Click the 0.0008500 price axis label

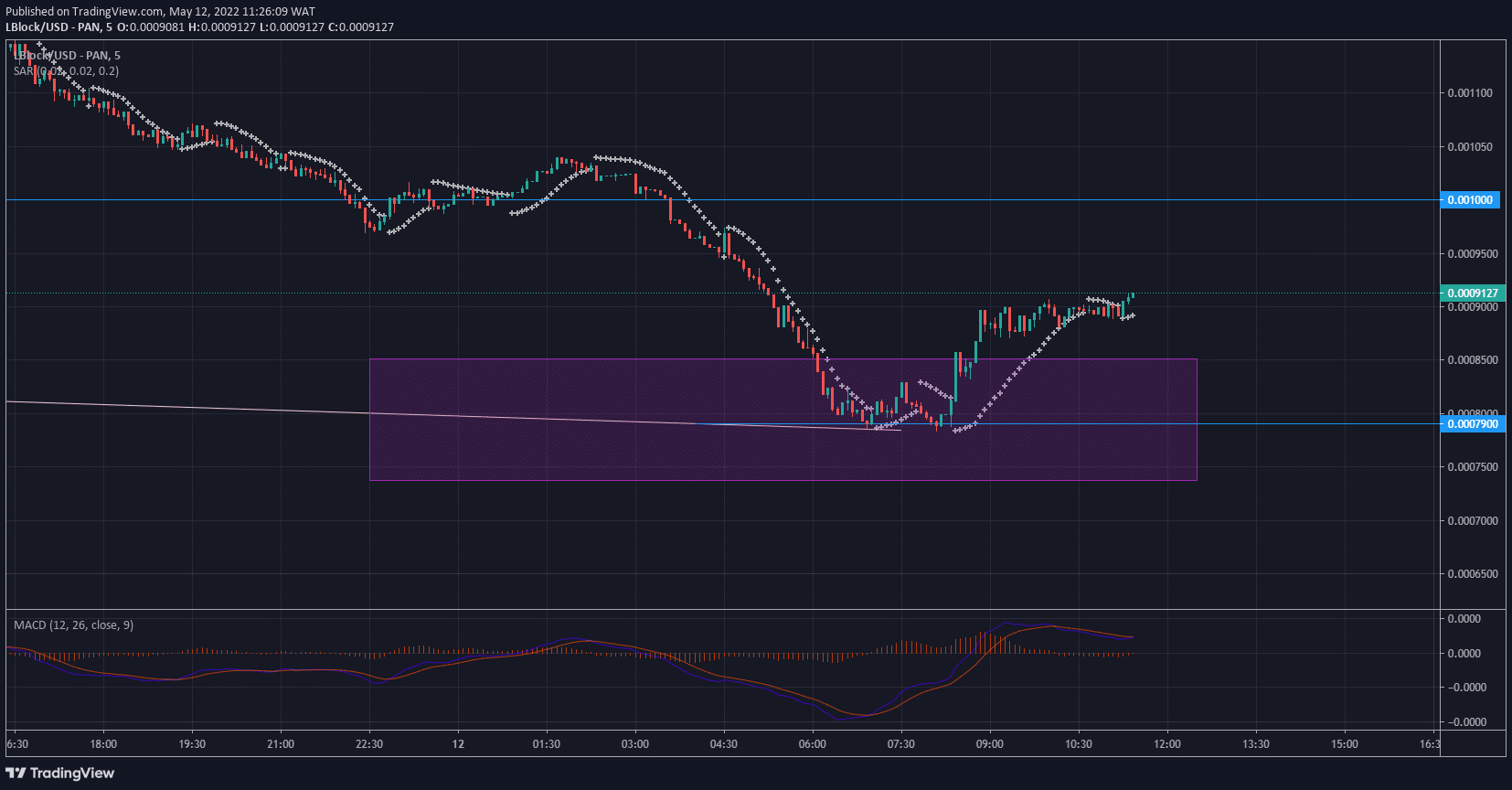[1473, 360]
